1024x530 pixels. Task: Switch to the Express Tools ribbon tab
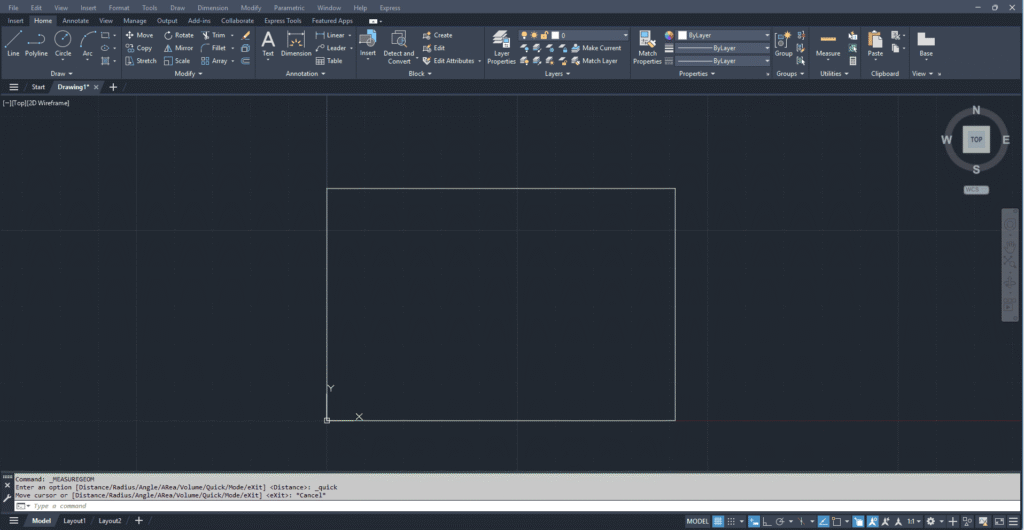point(283,21)
